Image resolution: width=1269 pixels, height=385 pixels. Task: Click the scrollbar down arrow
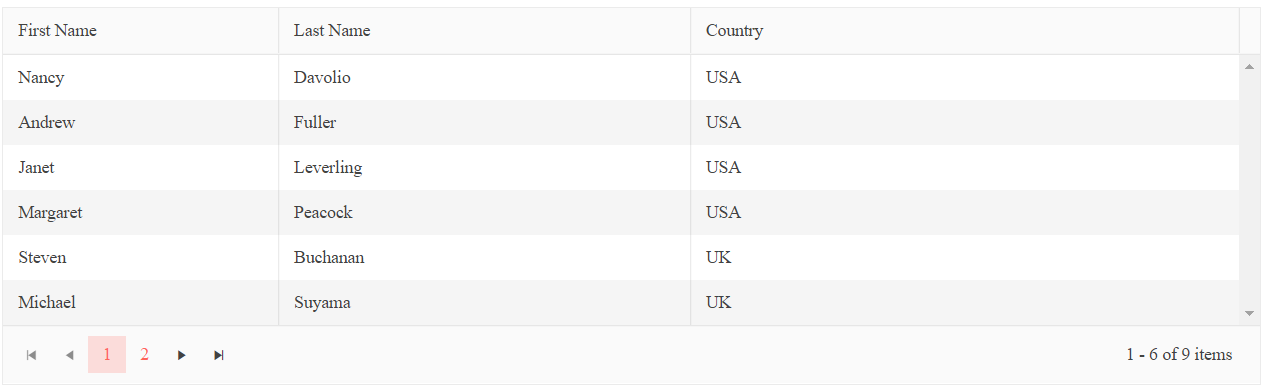(x=1249, y=314)
